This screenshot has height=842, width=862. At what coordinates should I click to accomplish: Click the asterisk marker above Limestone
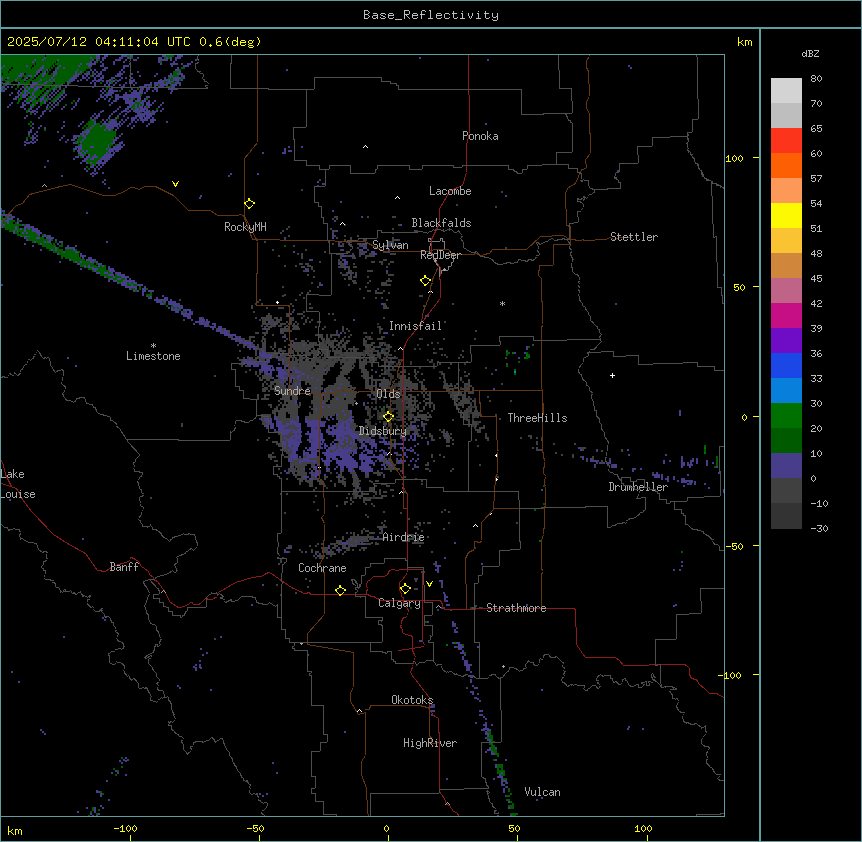click(153, 346)
